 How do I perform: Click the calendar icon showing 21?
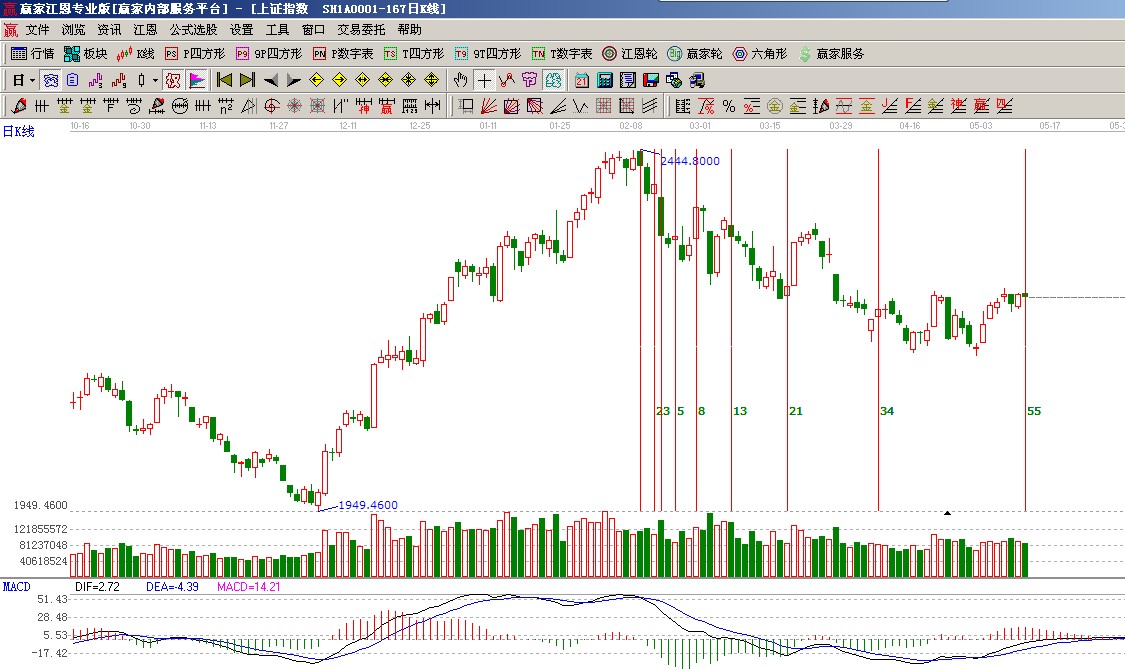pos(582,80)
